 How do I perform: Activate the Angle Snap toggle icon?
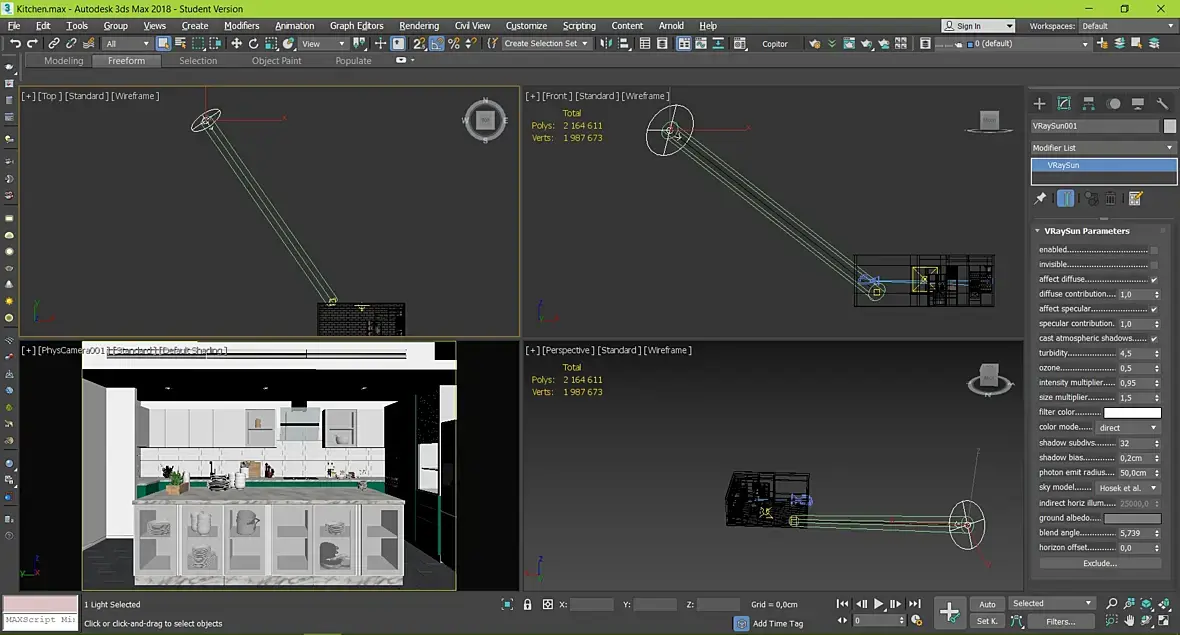(437, 44)
